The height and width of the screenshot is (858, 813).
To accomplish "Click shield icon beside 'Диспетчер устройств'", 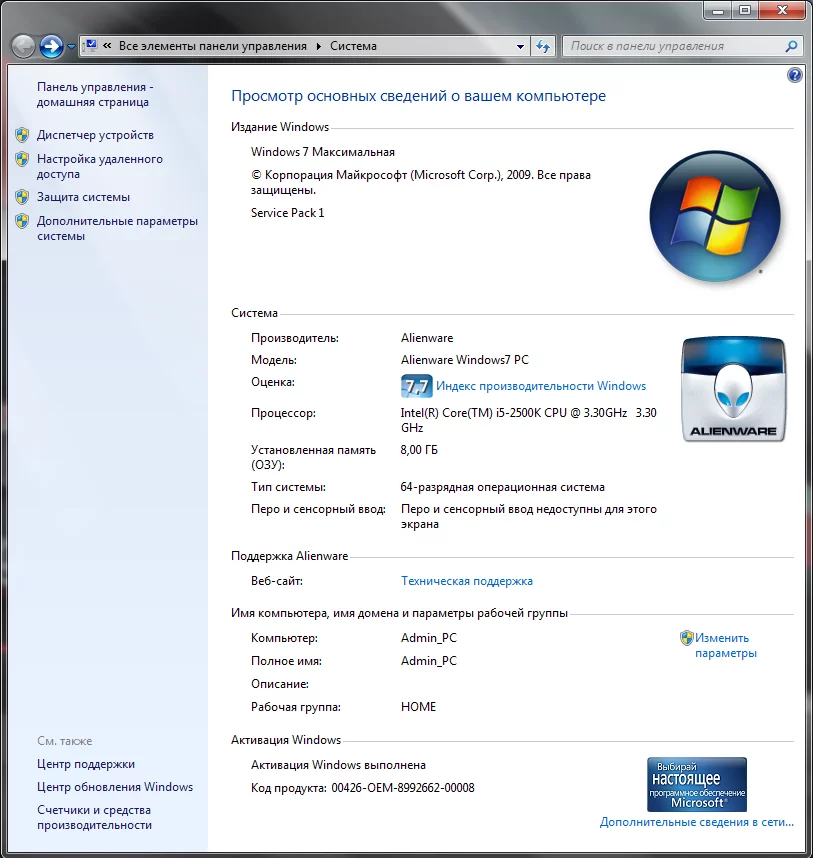I will pyautogui.click(x=22, y=135).
